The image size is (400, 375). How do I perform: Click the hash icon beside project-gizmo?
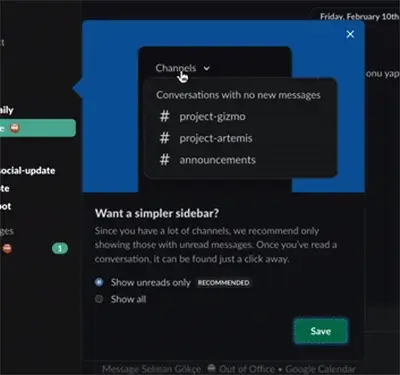point(164,116)
